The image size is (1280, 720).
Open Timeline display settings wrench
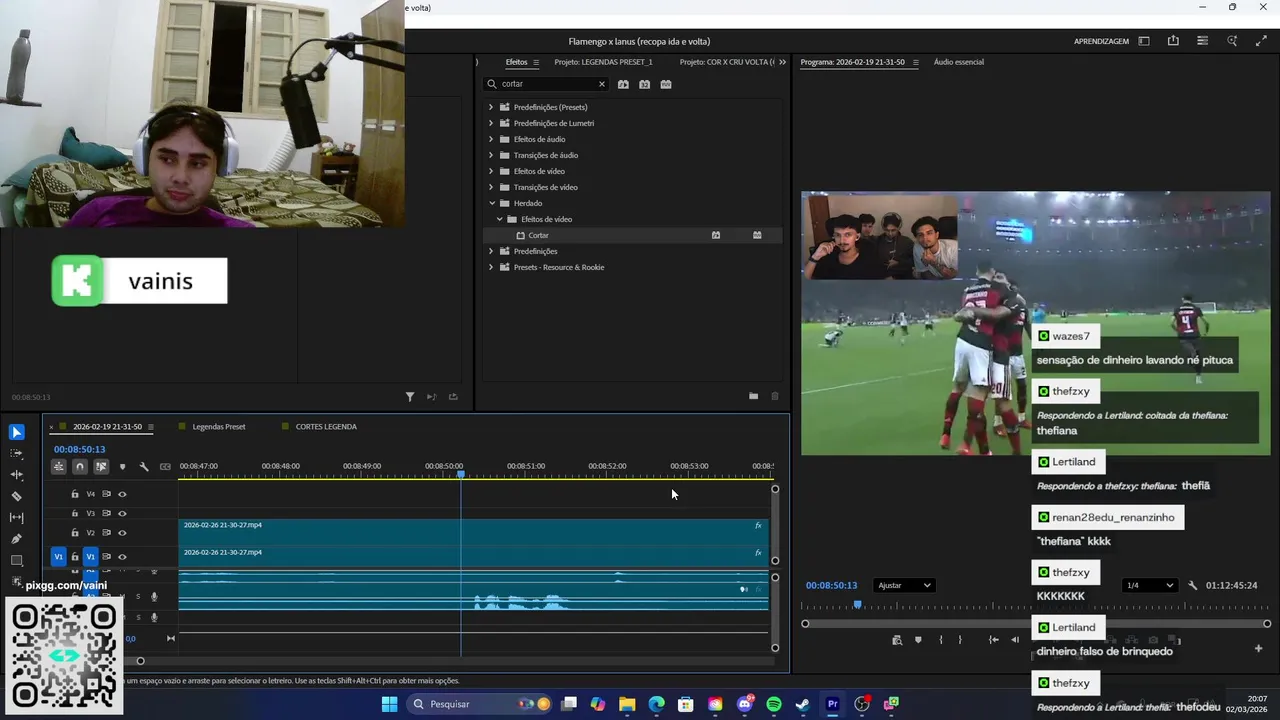coord(144,467)
